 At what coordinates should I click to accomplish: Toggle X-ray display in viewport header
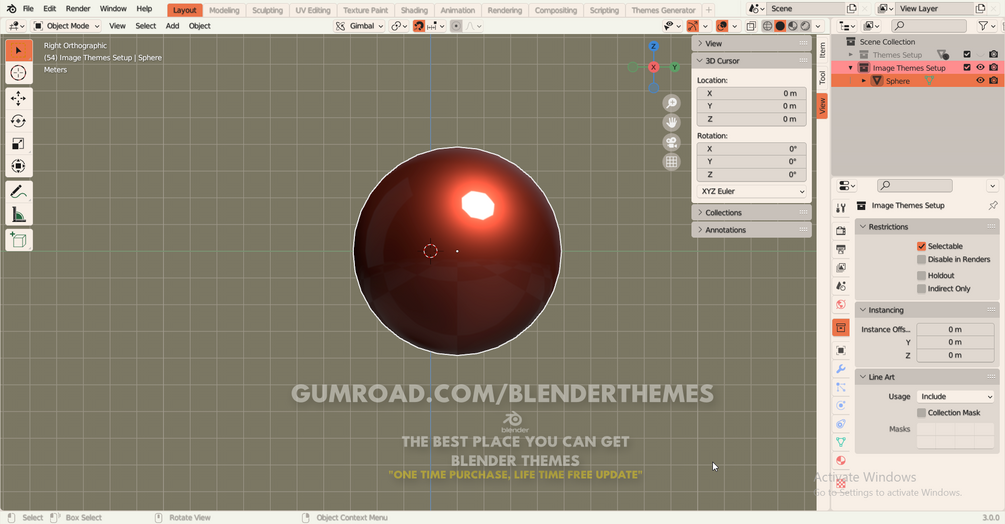coord(751,26)
